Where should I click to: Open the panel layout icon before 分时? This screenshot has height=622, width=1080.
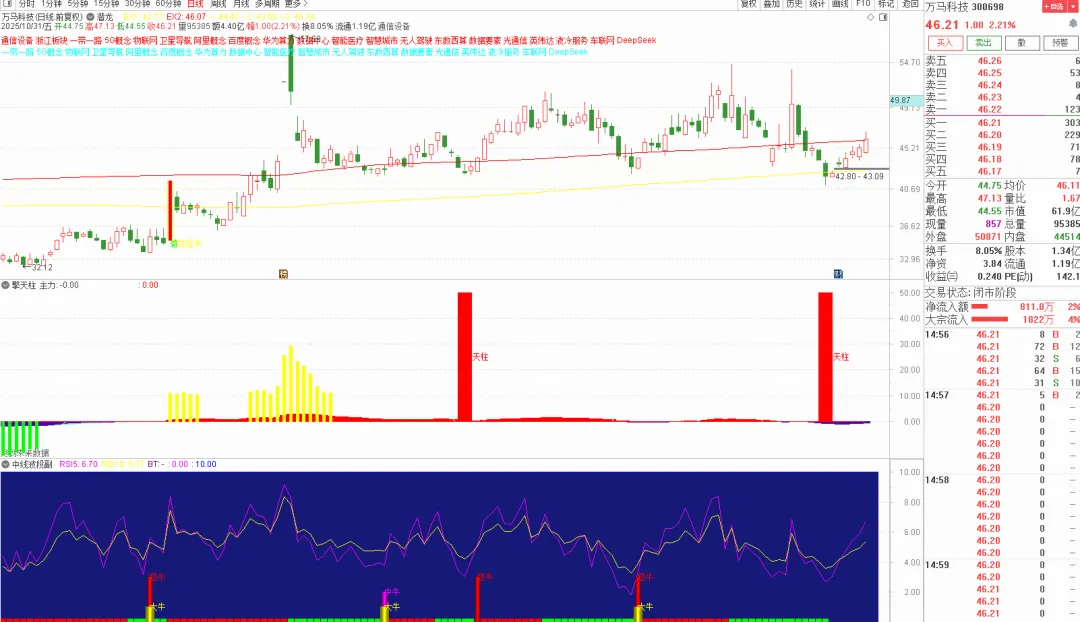(8, 3)
